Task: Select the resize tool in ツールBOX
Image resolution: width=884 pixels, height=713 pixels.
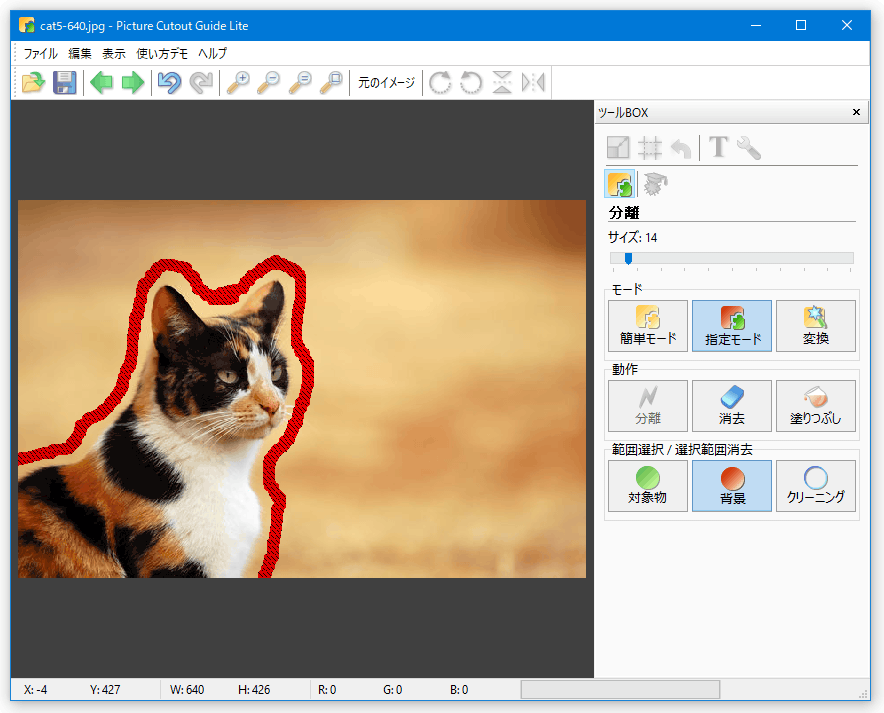Action: pyautogui.click(x=618, y=148)
